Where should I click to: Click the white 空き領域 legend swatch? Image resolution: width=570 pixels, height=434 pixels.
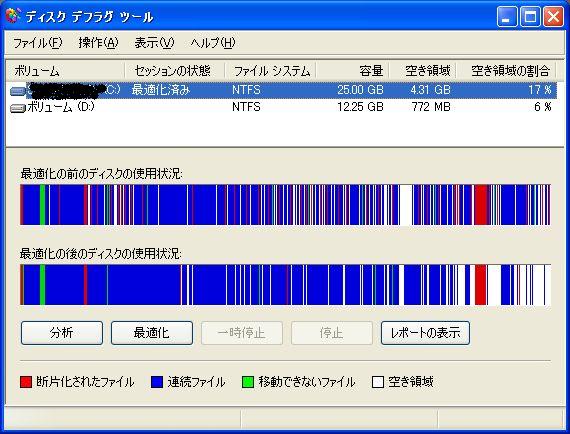tap(378, 382)
